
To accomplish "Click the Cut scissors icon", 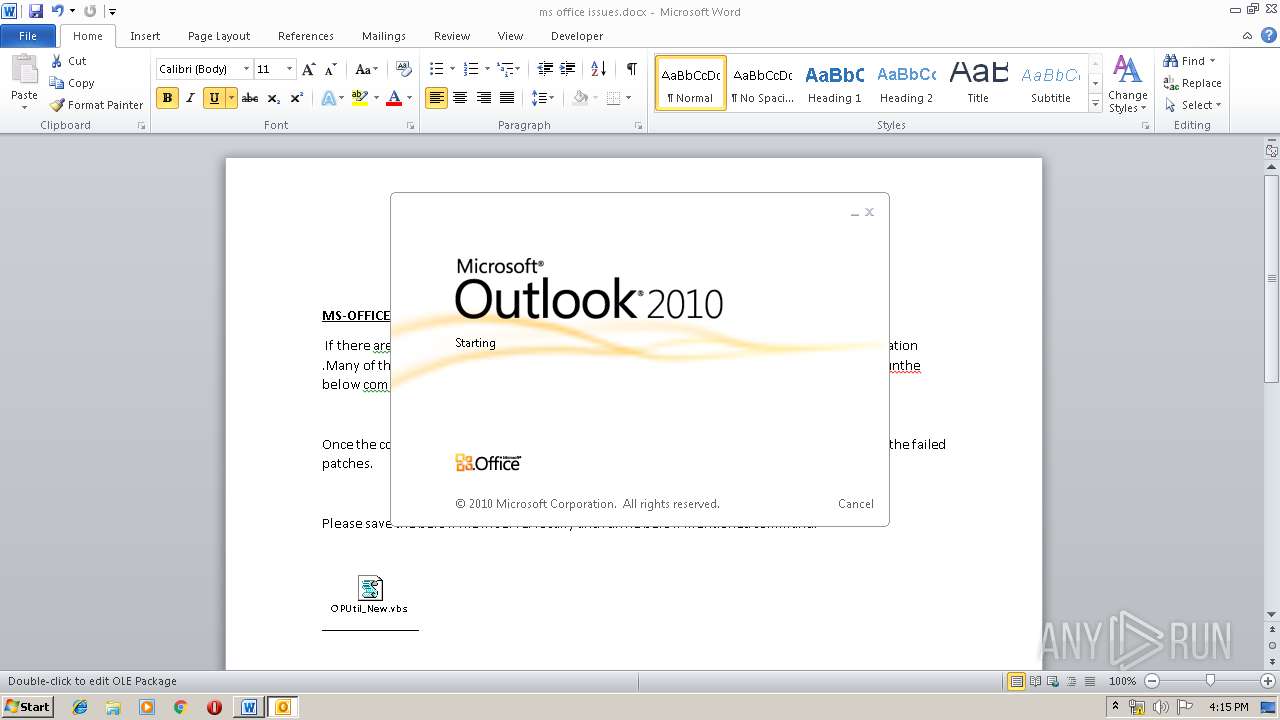I will tap(57, 61).
